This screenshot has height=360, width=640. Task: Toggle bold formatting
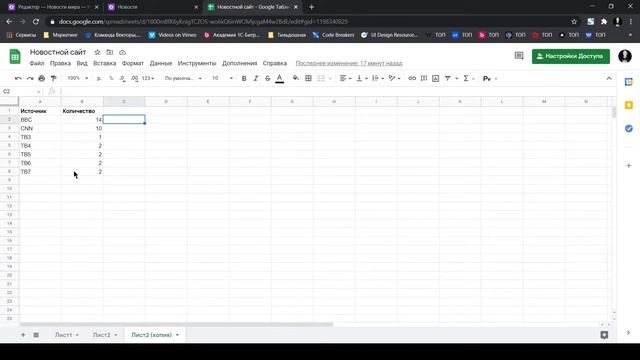pyautogui.click(x=244, y=78)
